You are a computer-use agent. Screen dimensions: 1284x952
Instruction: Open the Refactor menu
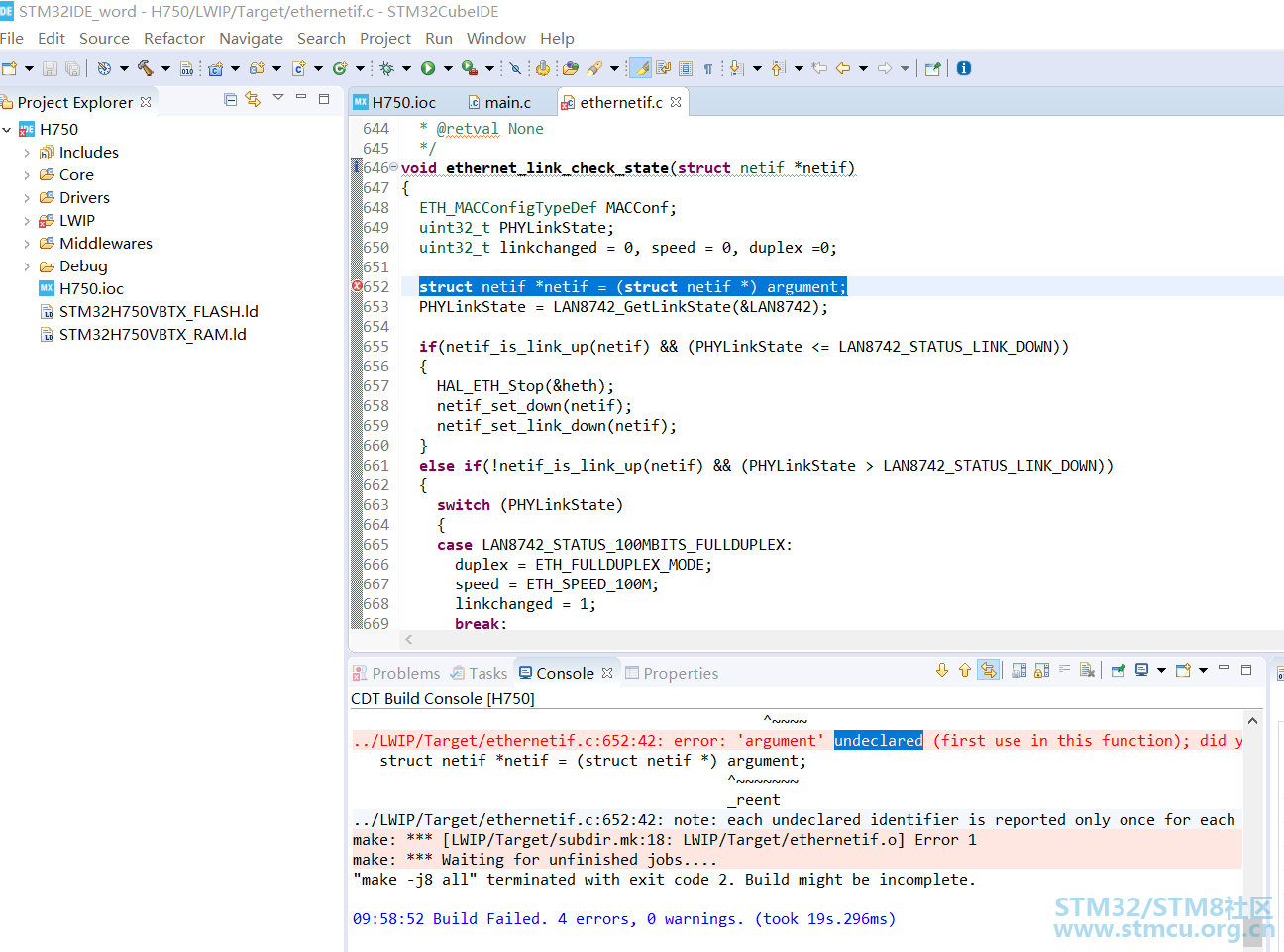tap(174, 38)
